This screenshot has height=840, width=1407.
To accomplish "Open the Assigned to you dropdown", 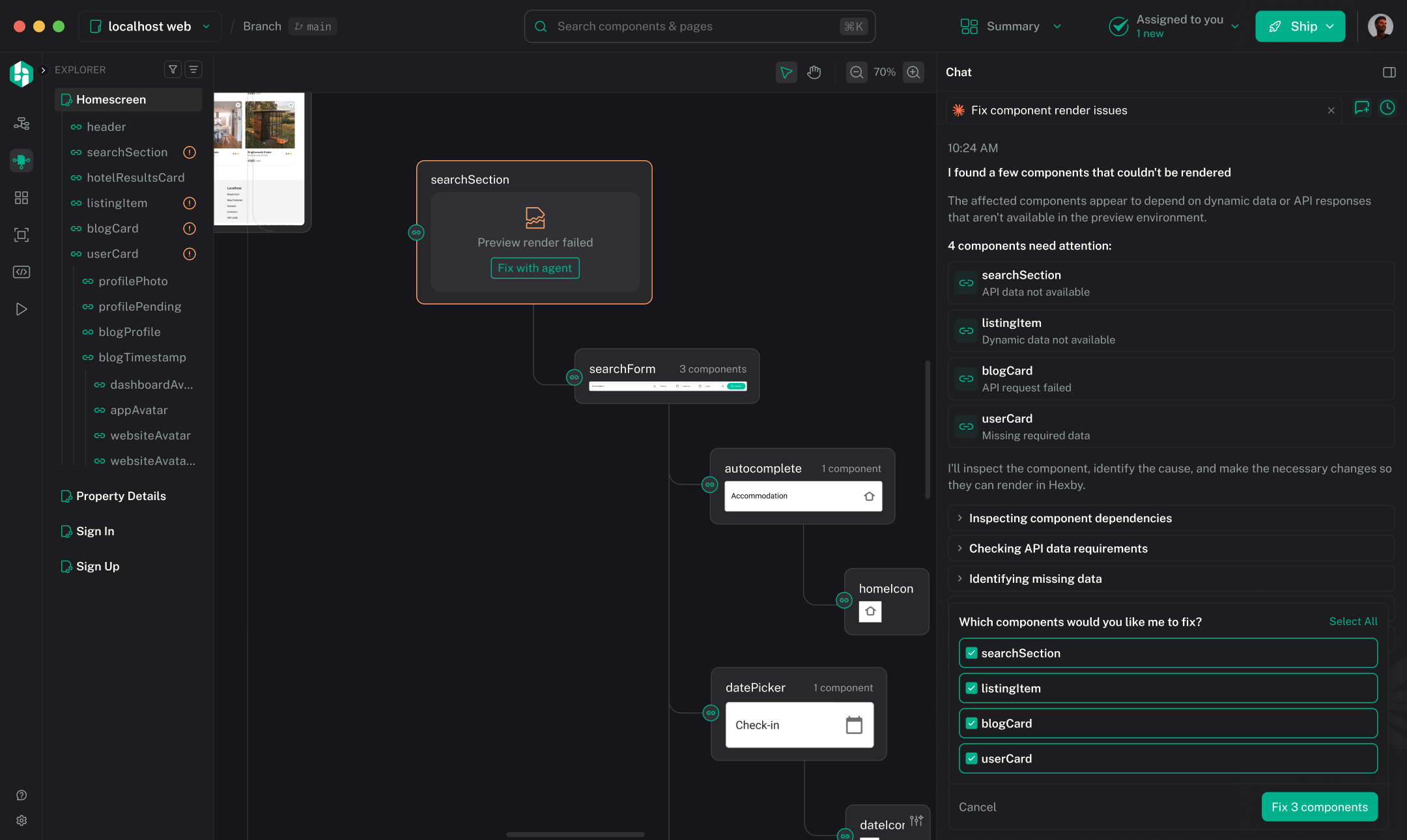I will tap(1173, 26).
